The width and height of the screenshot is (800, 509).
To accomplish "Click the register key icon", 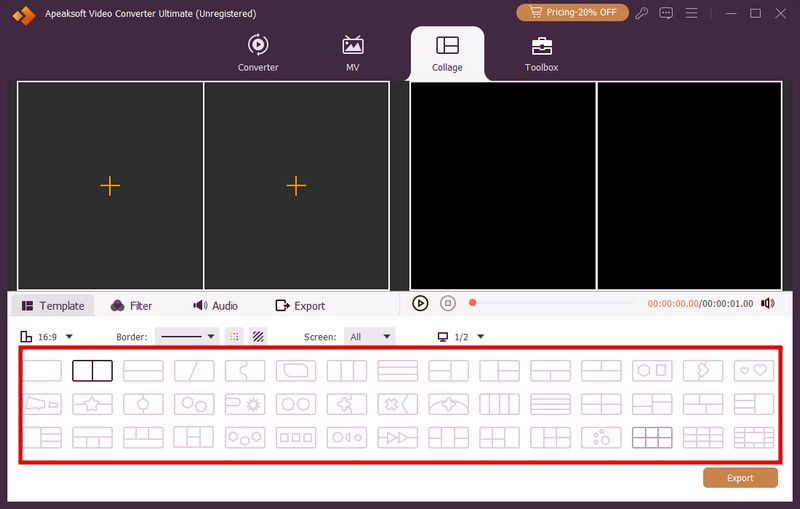I will [641, 13].
